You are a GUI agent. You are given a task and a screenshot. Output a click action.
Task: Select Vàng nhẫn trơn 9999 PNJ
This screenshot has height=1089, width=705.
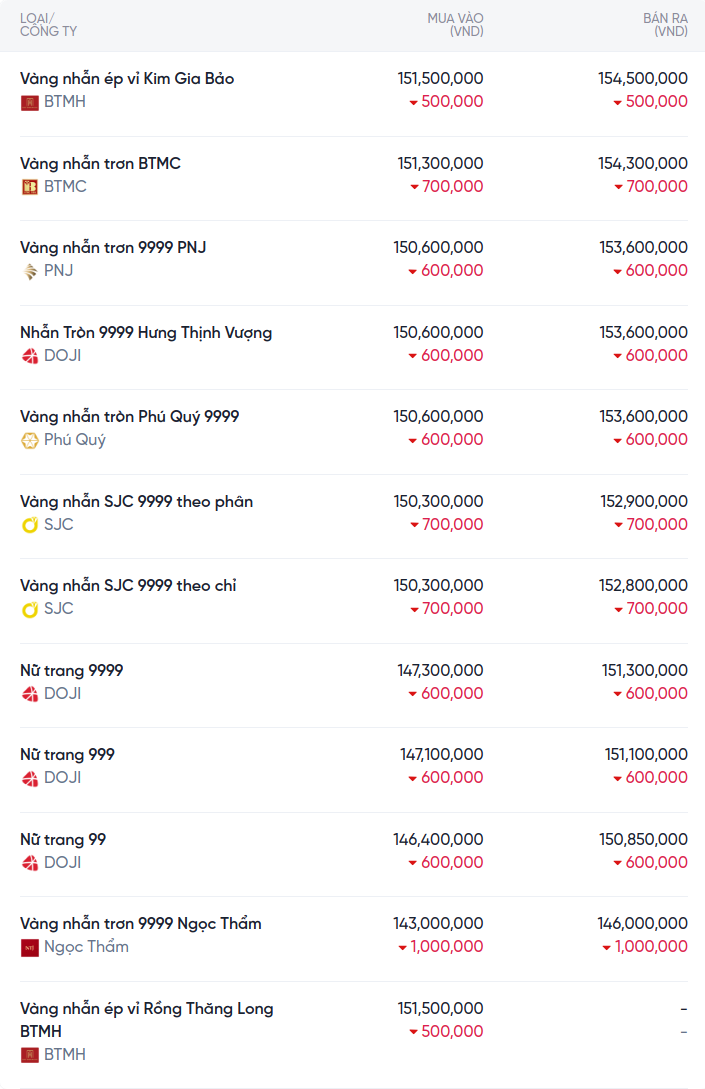(113, 247)
